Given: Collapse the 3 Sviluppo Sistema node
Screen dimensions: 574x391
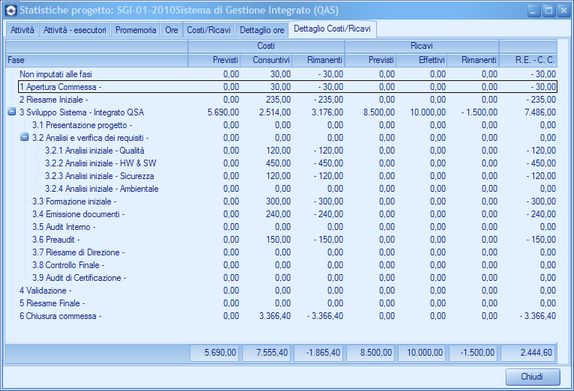Looking at the screenshot, I should 12,111.
